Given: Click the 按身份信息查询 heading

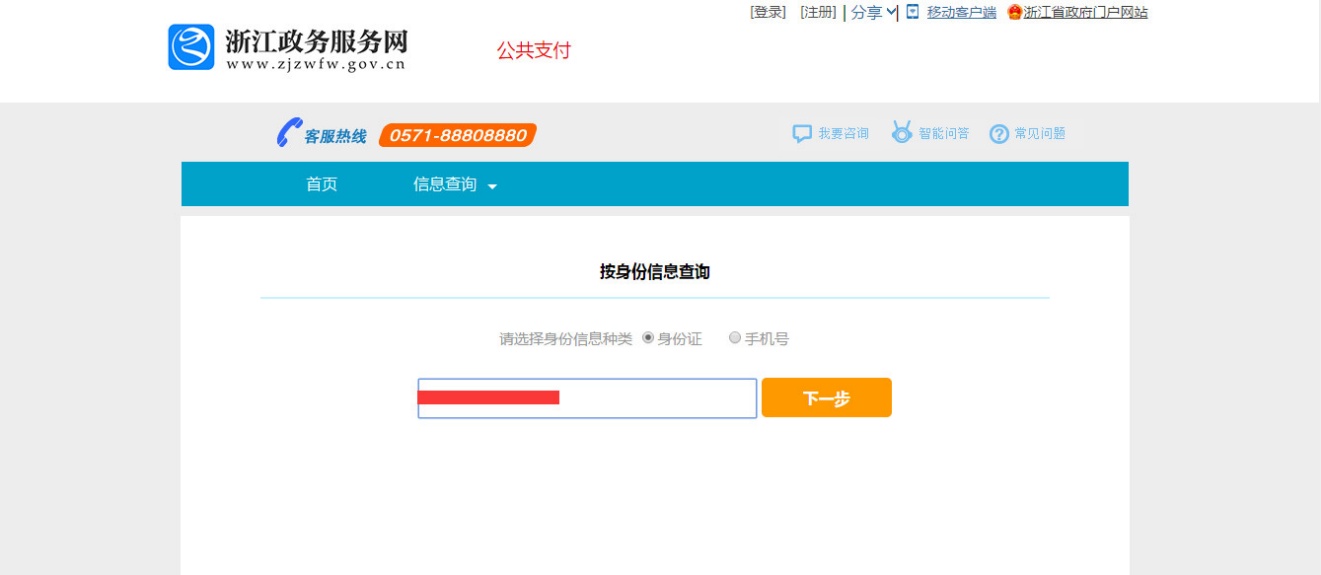Looking at the screenshot, I should point(655,272).
